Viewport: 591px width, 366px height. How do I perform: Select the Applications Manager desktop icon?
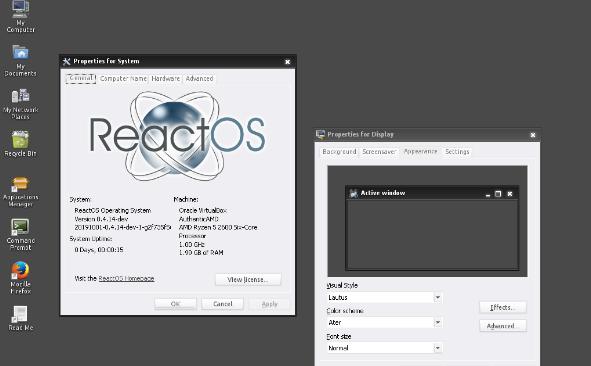[20, 191]
